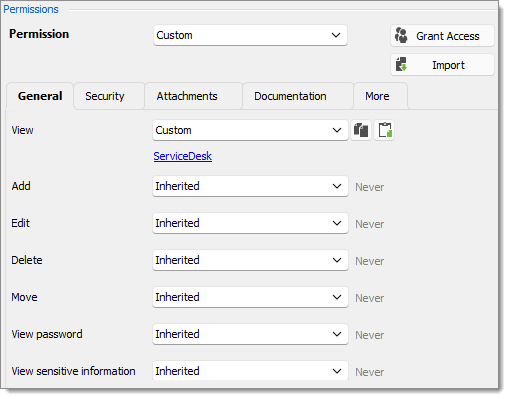
Task: Open the Edit permission dropdown
Action: click(x=250, y=223)
